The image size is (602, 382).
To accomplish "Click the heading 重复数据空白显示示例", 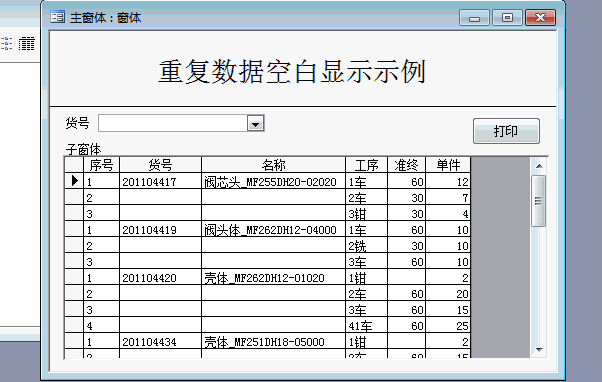I will pos(292,71).
